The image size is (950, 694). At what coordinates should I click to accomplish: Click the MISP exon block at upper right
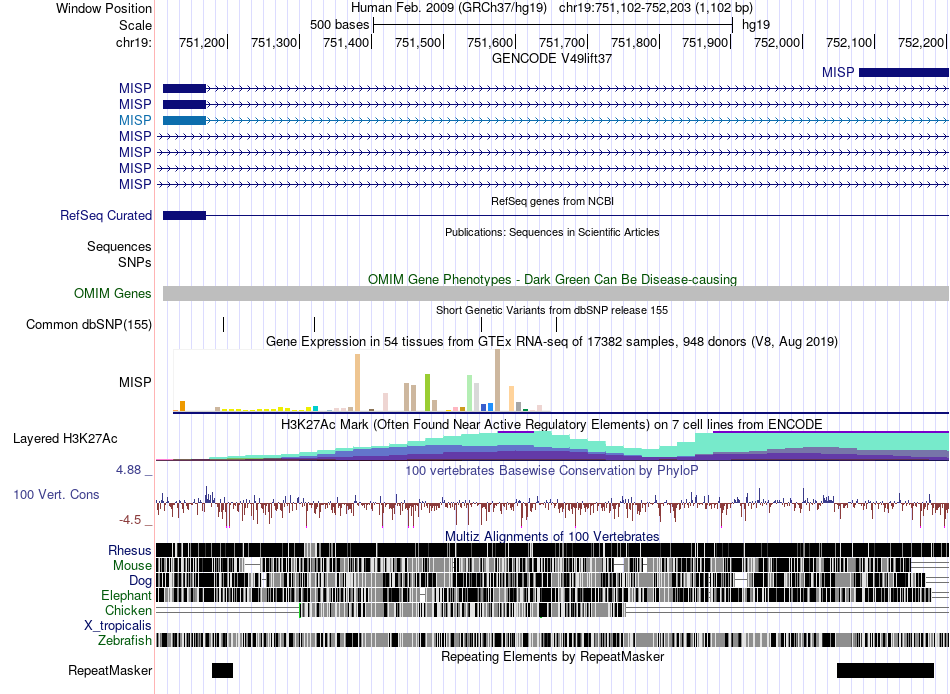[x=904, y=73]
